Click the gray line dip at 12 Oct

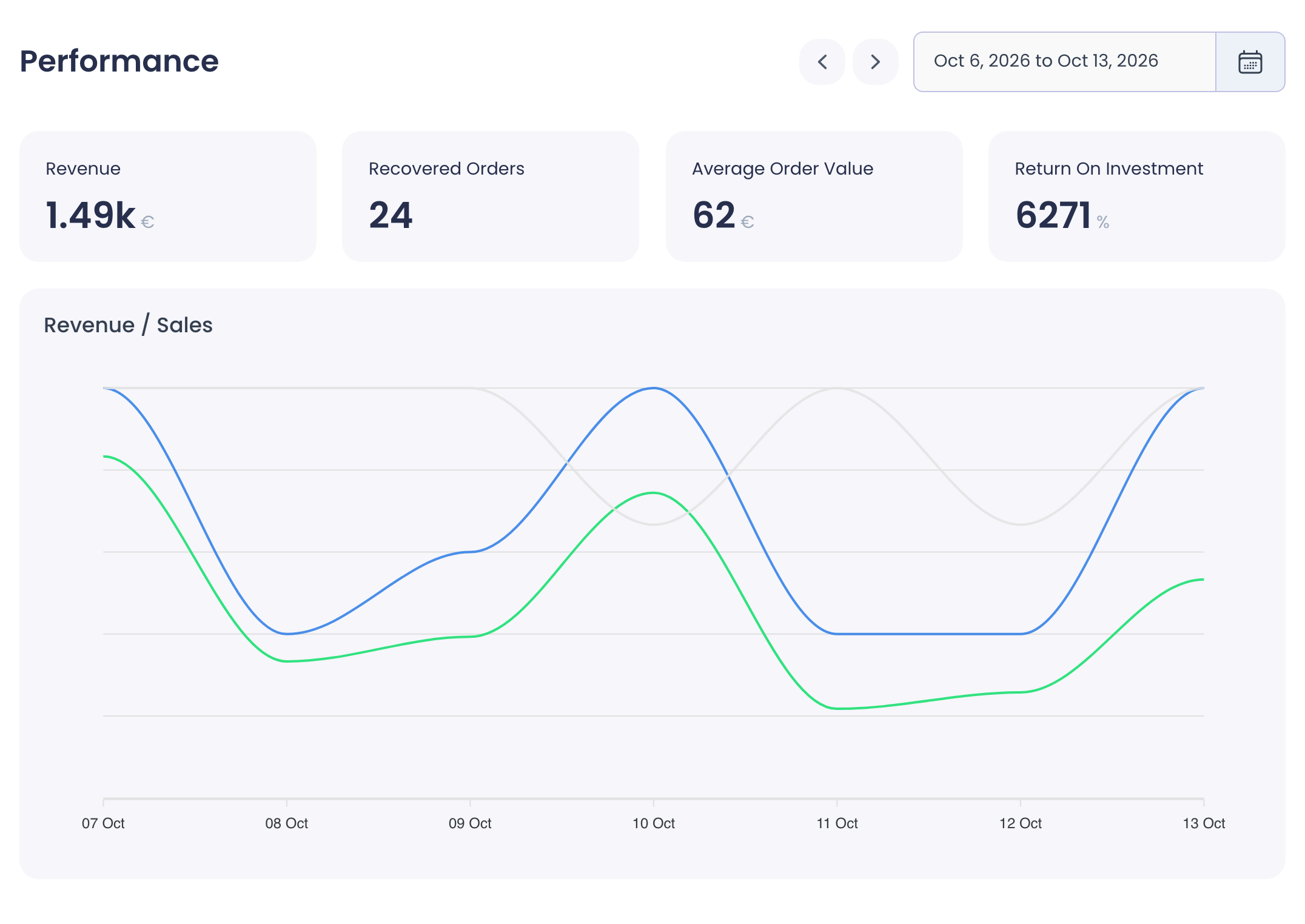[x=1021, y=524]
